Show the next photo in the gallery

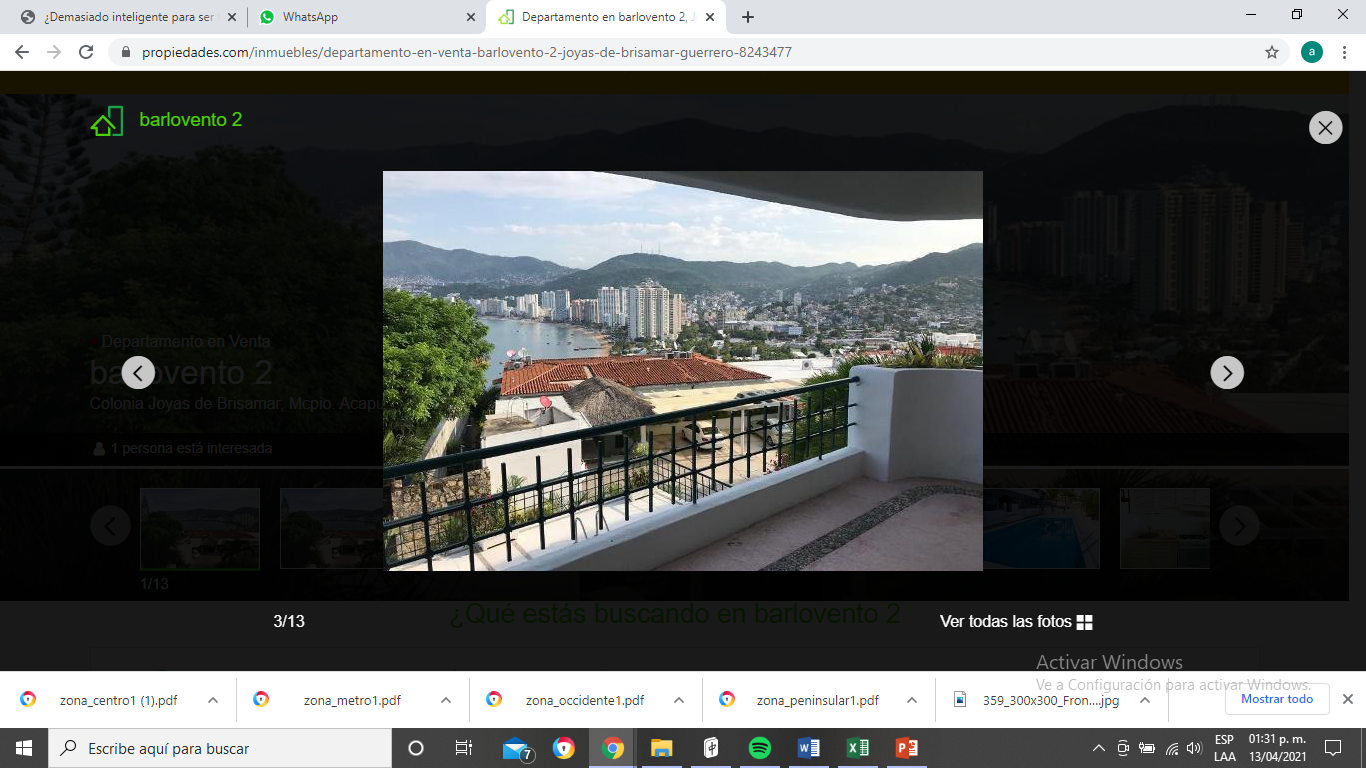(x=1227, y=373)
